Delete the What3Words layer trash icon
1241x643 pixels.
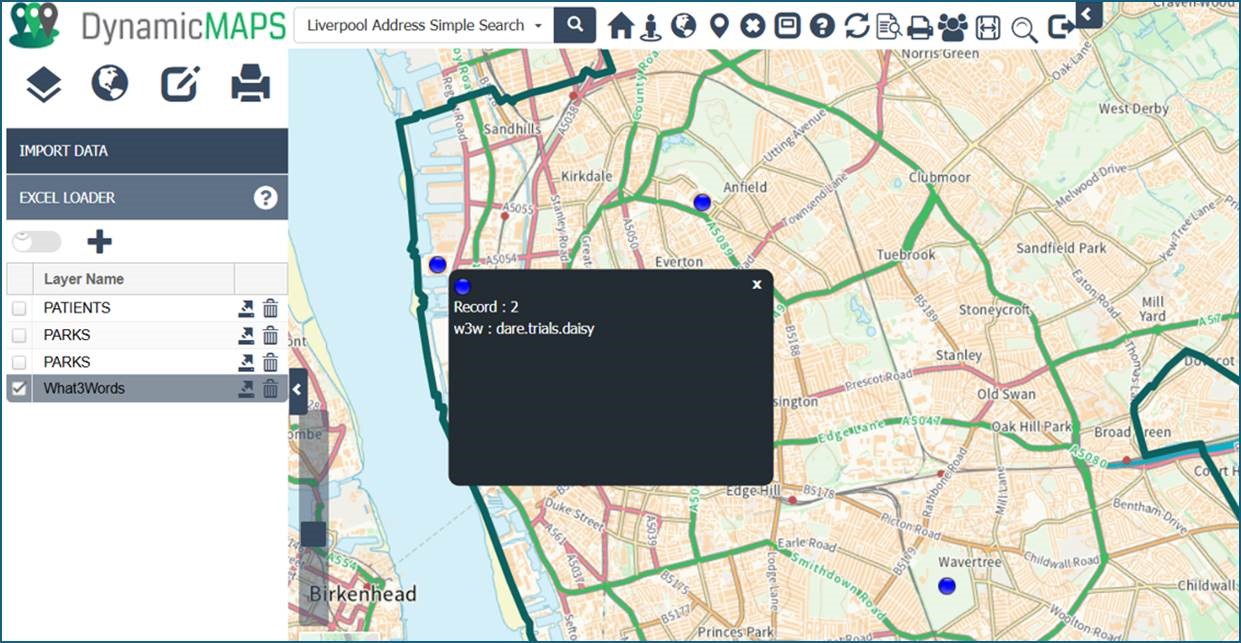click(x=271, y=389)
